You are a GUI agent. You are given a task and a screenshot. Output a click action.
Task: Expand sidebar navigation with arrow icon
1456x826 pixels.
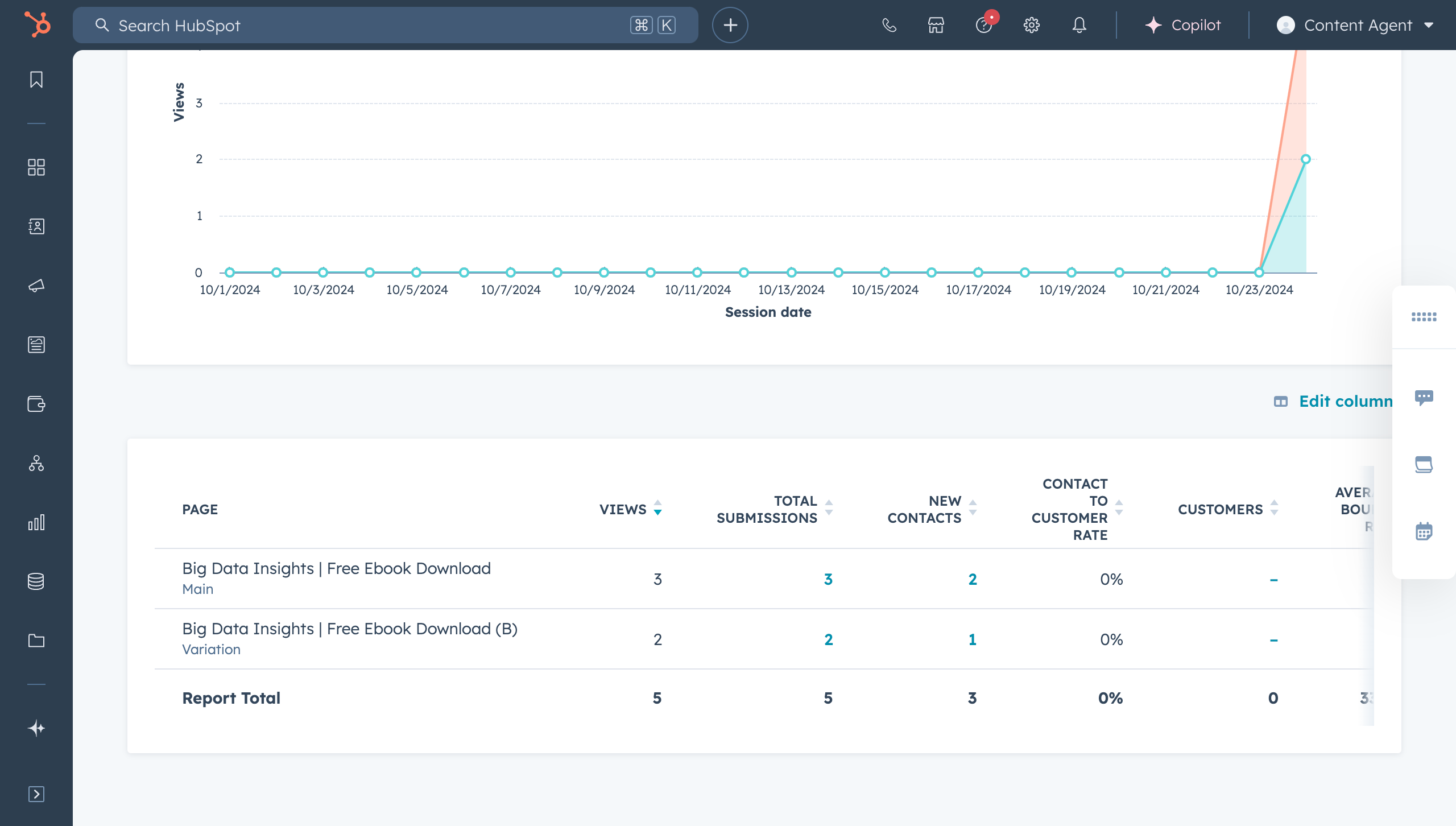(x=36, y=794)
